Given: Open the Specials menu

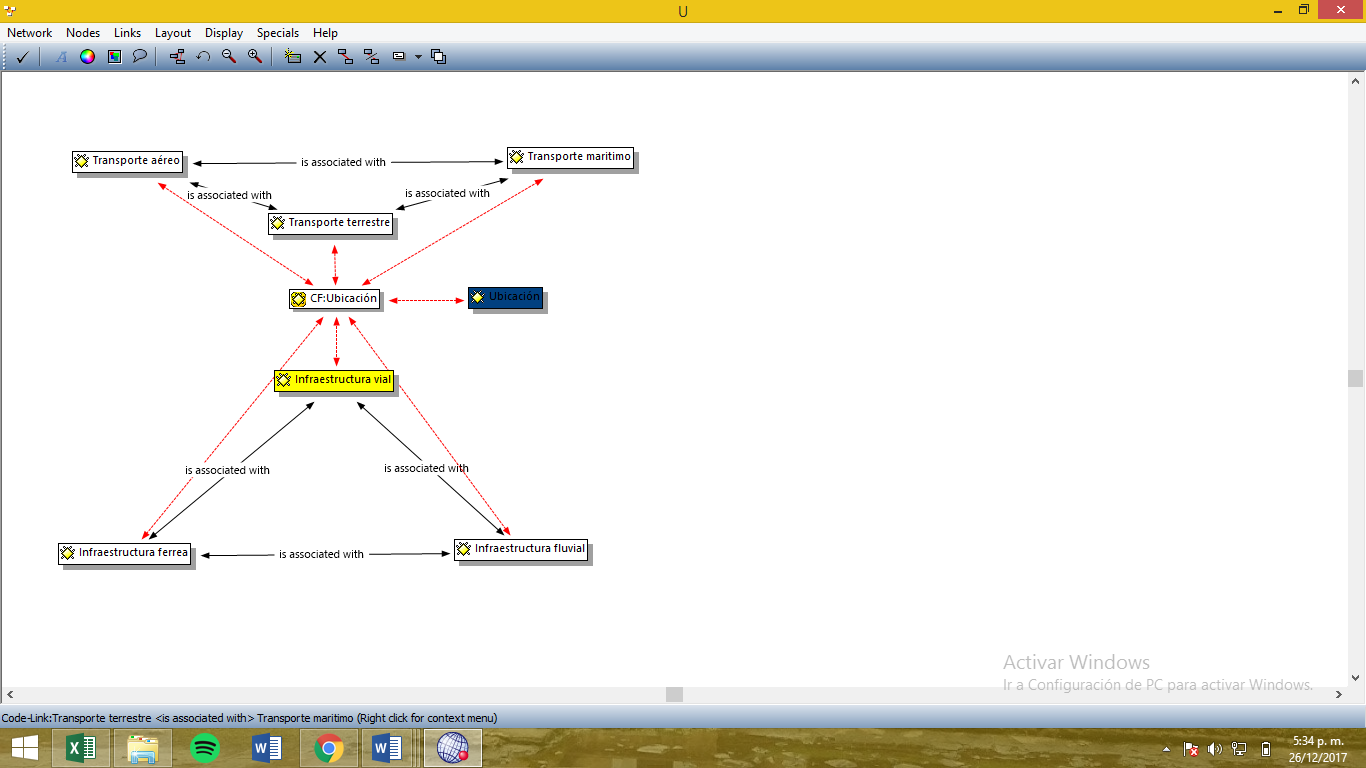Looking at the screenshot, I should (x=278, y=33).
